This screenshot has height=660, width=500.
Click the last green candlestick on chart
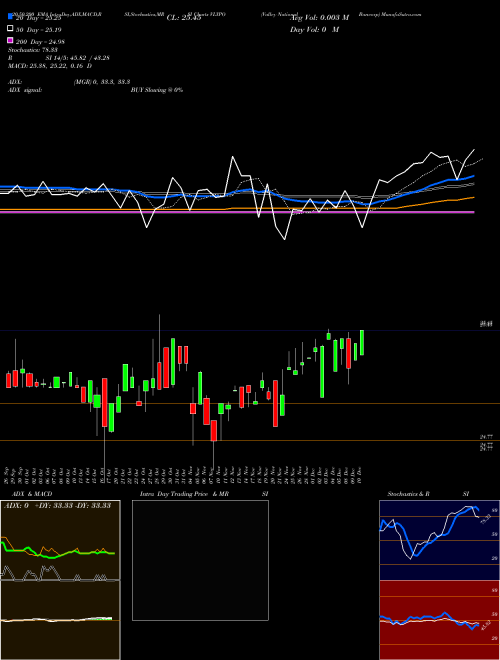(x=362, y=343)
